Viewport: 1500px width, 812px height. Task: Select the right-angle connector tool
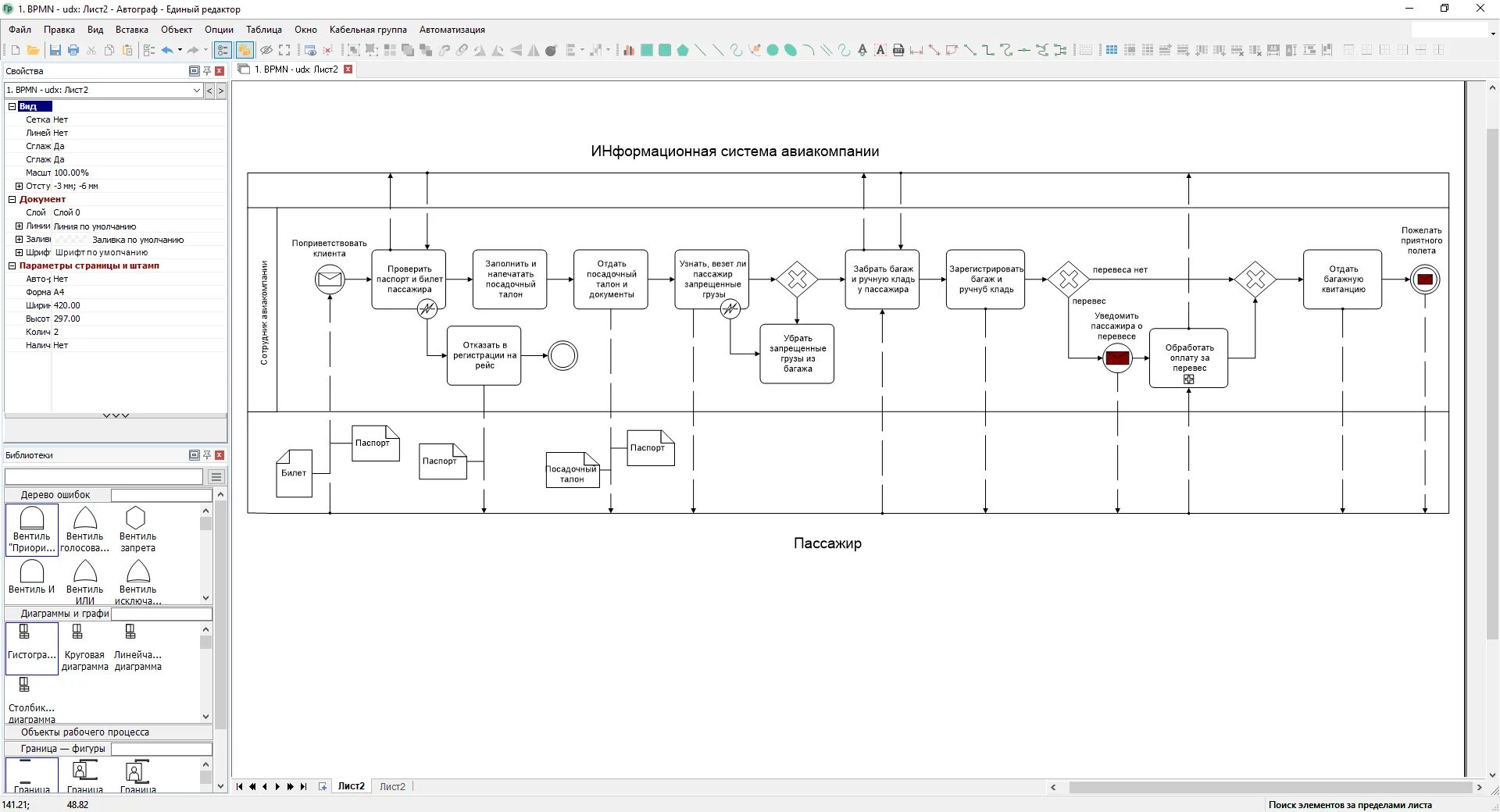988,50
